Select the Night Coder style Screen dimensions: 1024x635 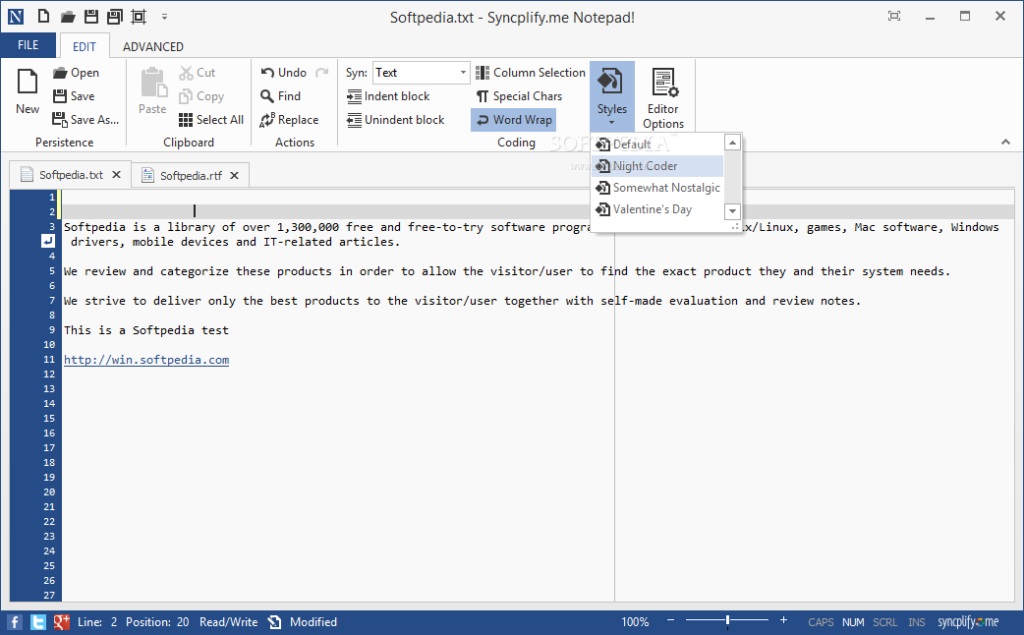point(645,166)
